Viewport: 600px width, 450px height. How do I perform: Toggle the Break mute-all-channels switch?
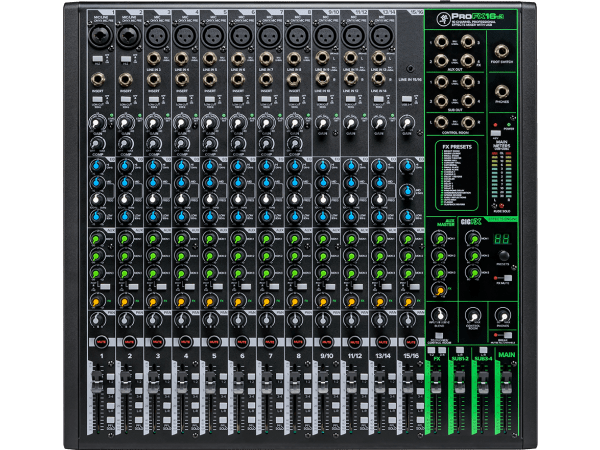[x=507, y=335]
